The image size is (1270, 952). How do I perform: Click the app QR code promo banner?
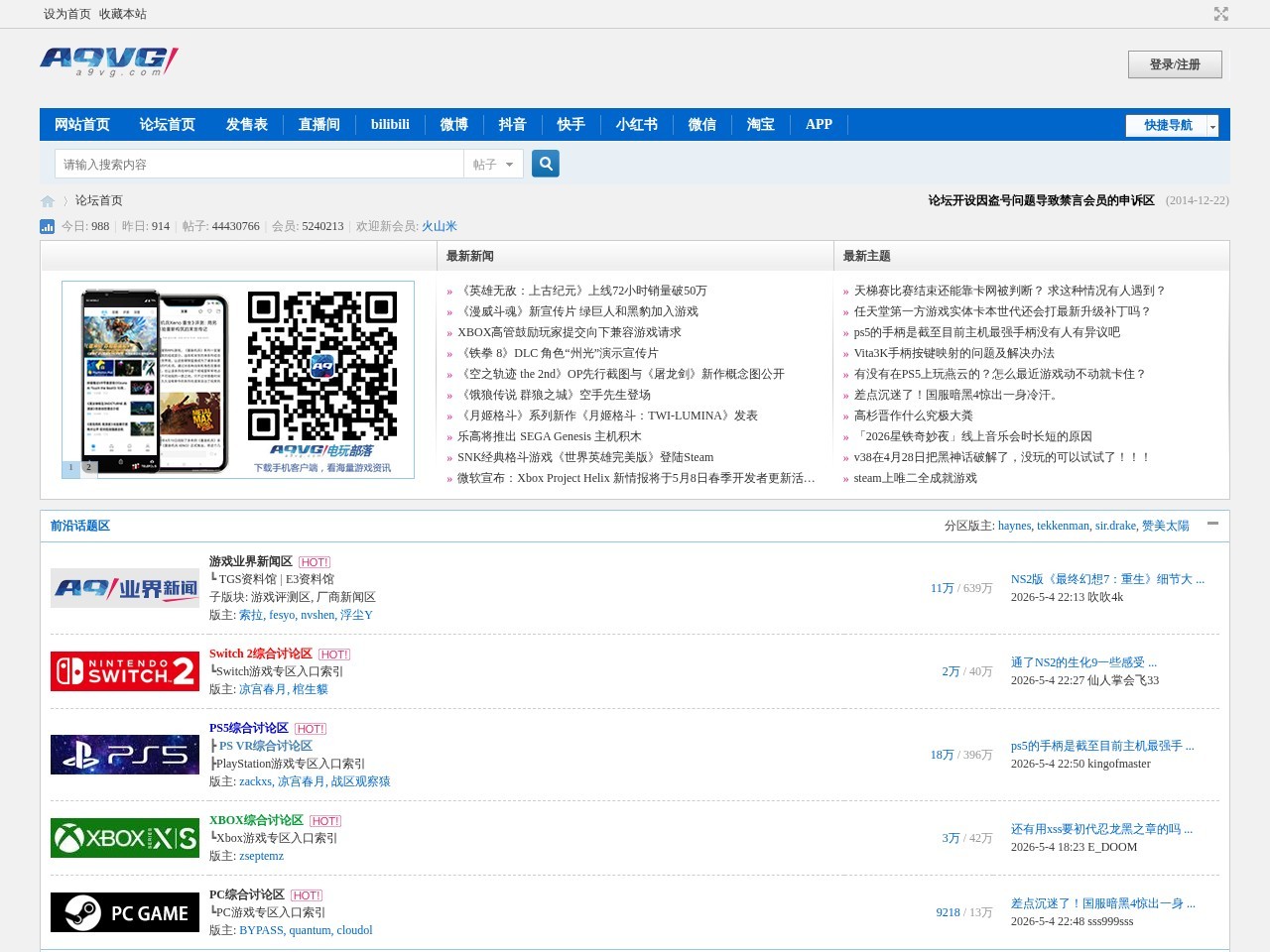point(238,380)
